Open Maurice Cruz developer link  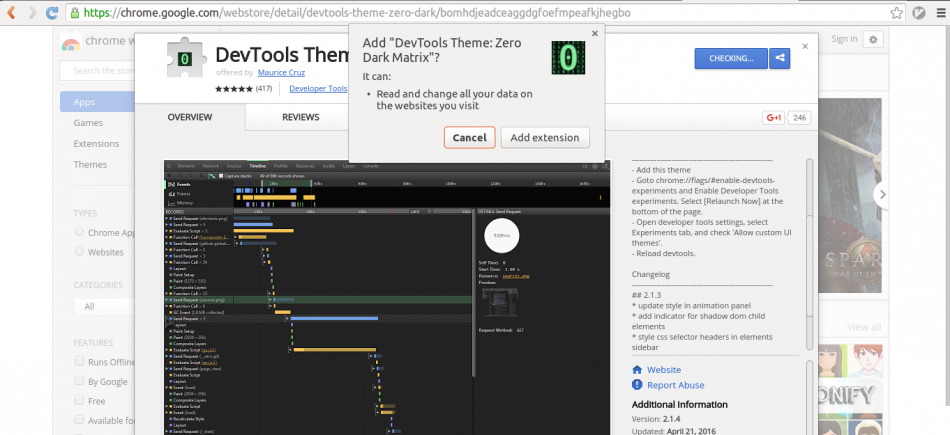(281, 73)
